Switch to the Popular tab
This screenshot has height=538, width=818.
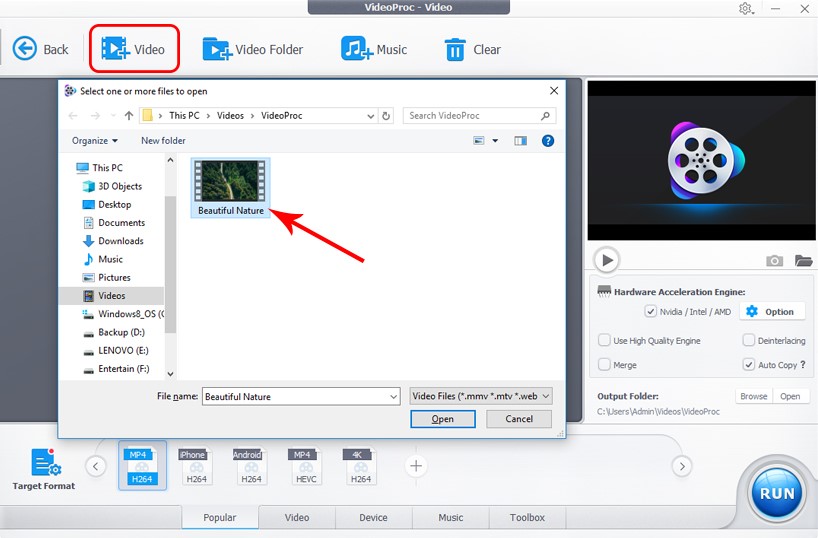pos(220,517)
